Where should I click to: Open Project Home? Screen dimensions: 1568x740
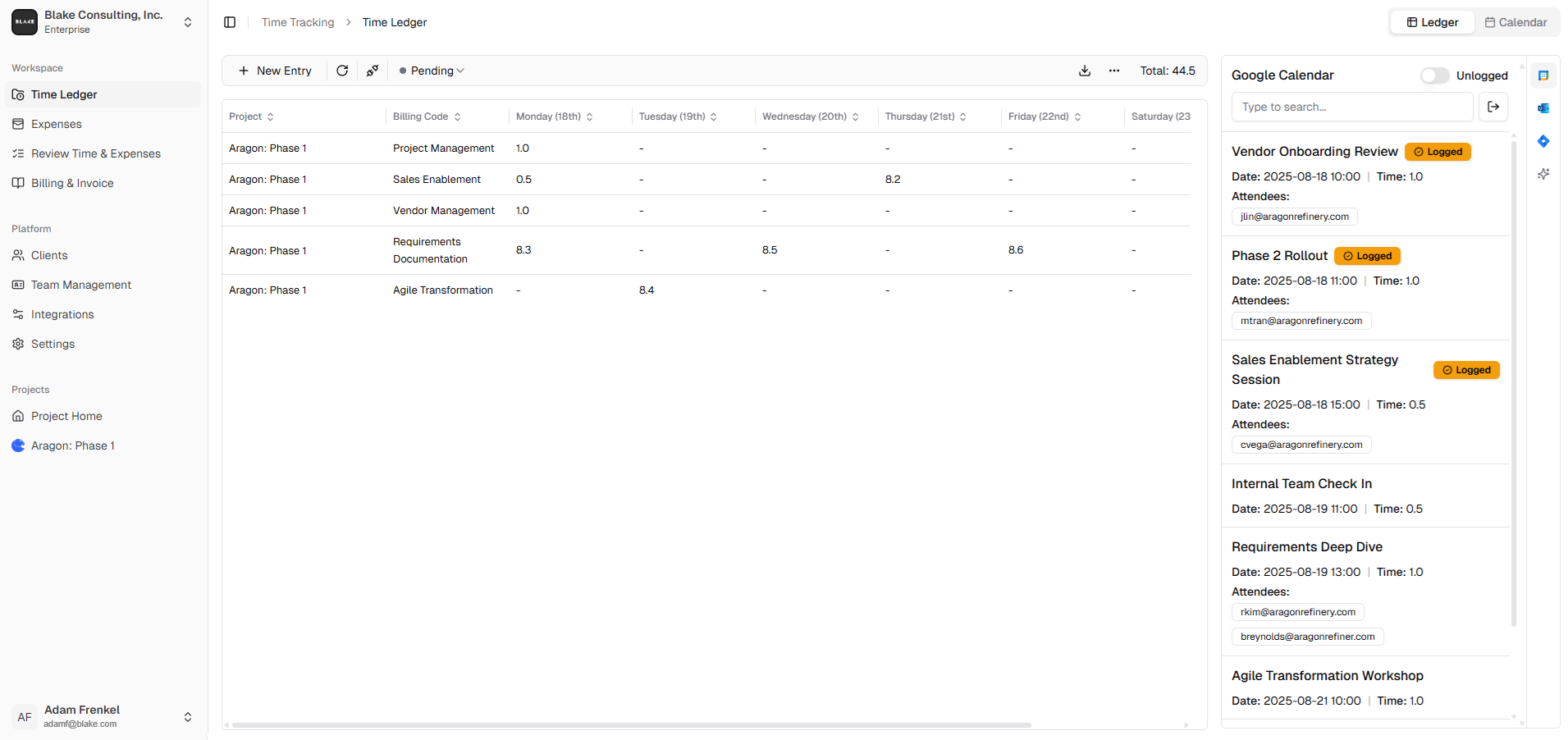coord(103,416)
